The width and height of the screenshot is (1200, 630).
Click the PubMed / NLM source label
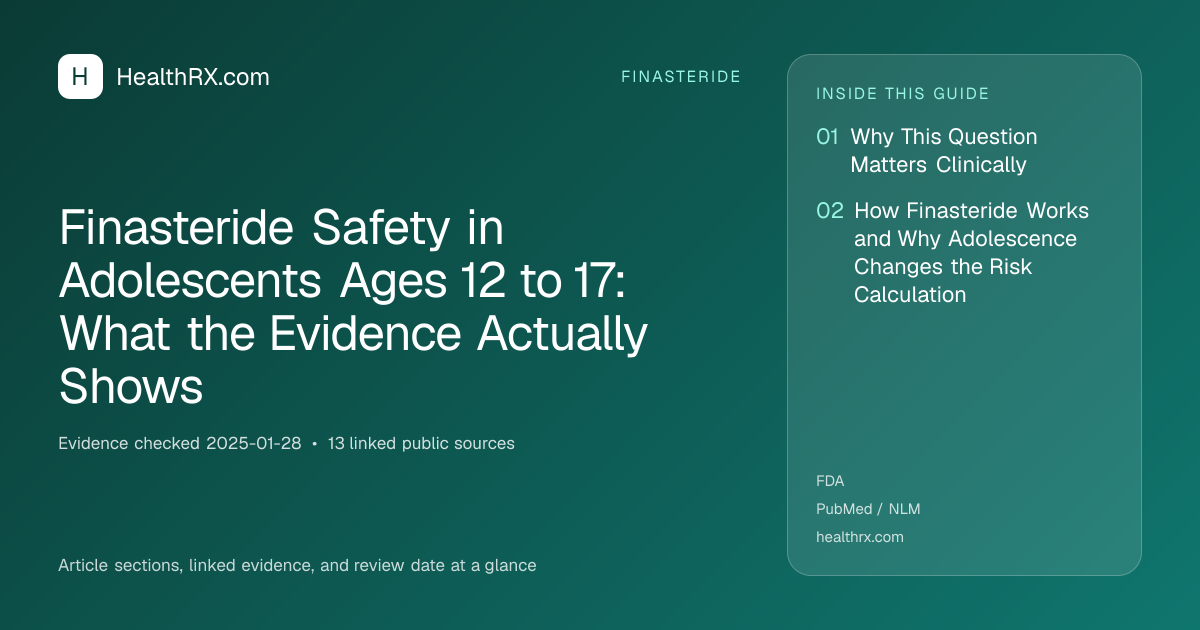tap(868, 509)
